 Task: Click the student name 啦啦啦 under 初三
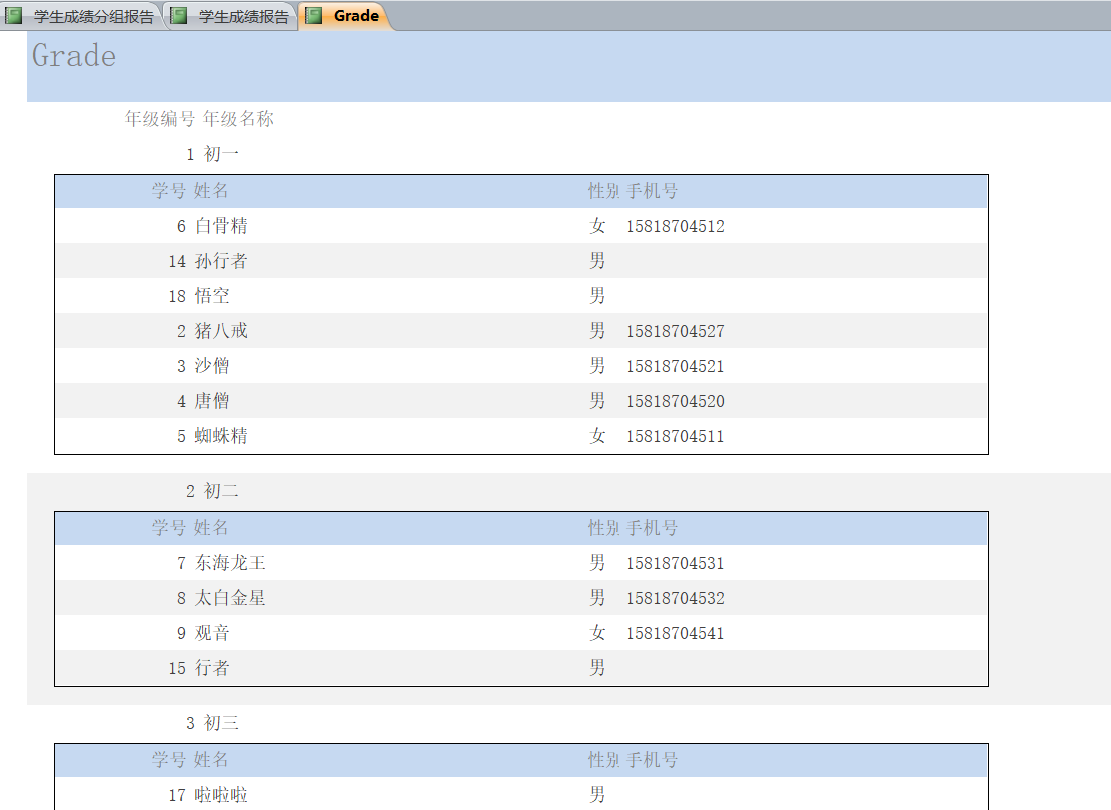click(221, 795)
